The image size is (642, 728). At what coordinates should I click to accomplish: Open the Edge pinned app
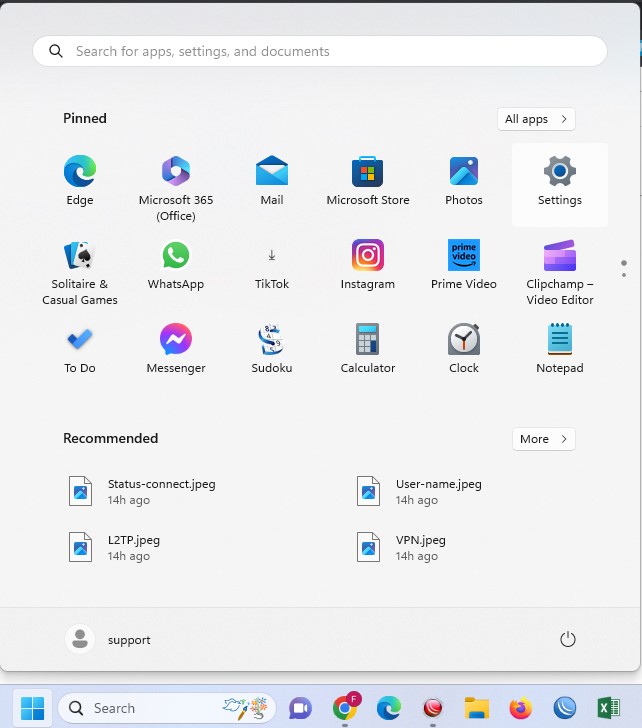click(x=79, y=182)
